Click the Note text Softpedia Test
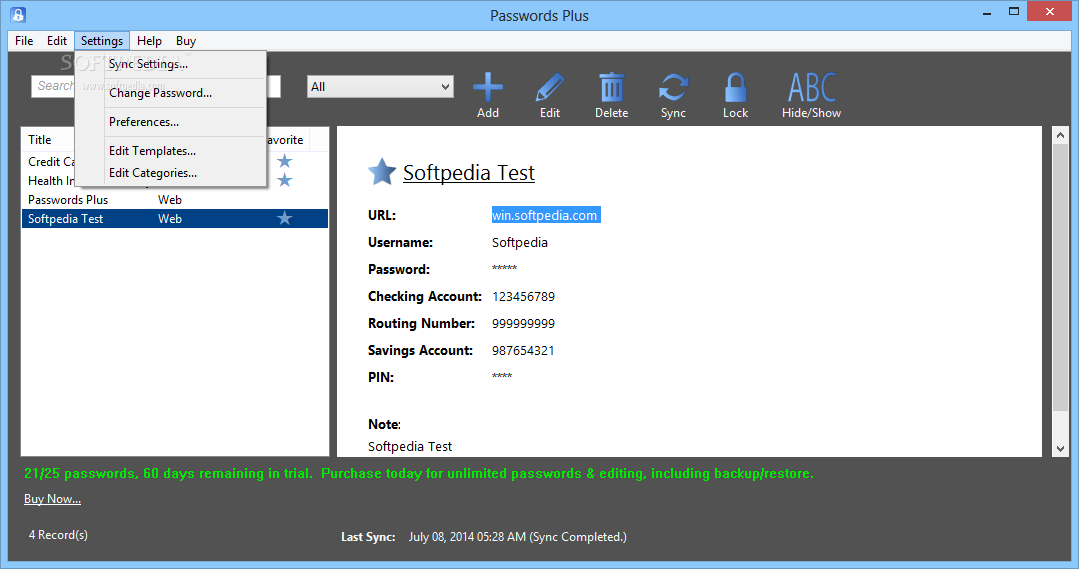This screenshot has width=1079, height=569. tap(410, 447)
